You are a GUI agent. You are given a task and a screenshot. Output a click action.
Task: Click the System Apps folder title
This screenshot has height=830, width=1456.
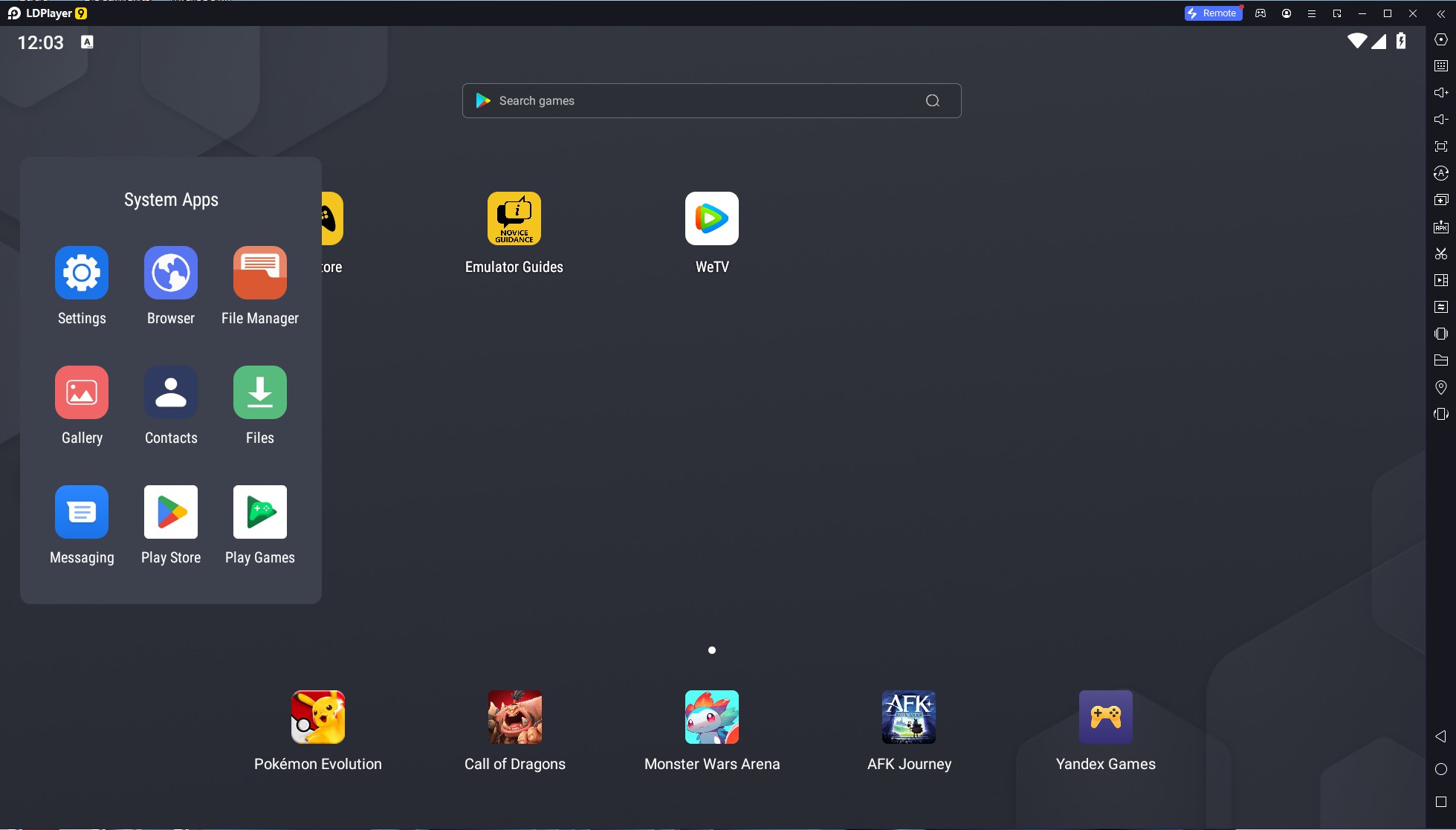coord(171,199)
